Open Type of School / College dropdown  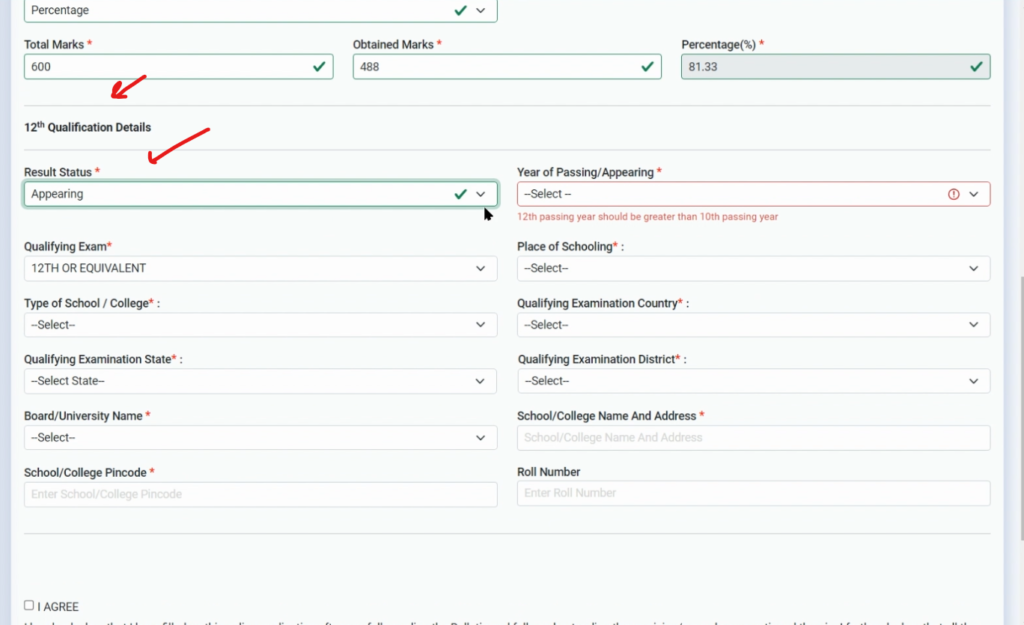[x=260, y=325]
